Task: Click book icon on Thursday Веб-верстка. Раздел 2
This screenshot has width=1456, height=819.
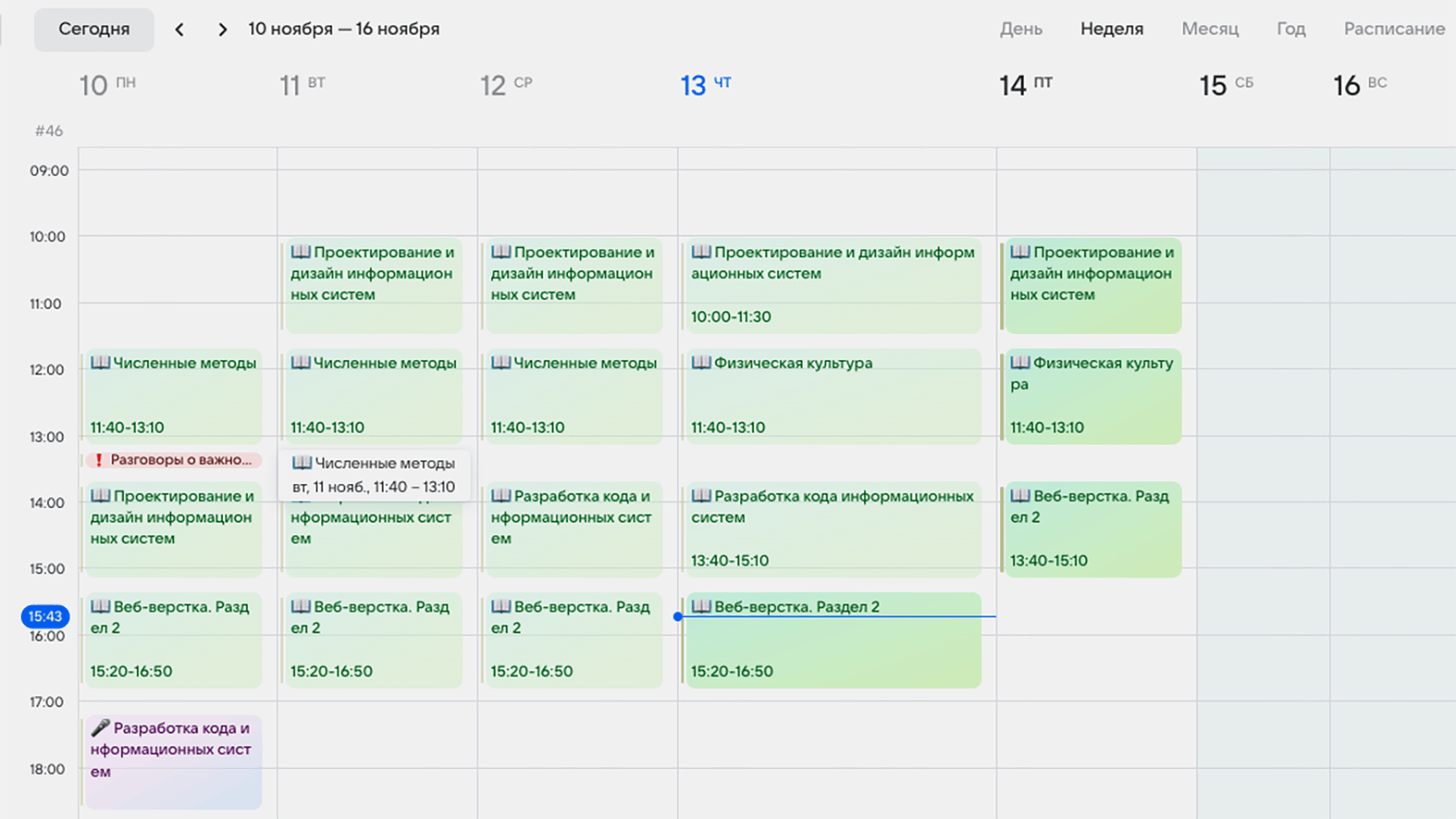Action: click(701, 606)
